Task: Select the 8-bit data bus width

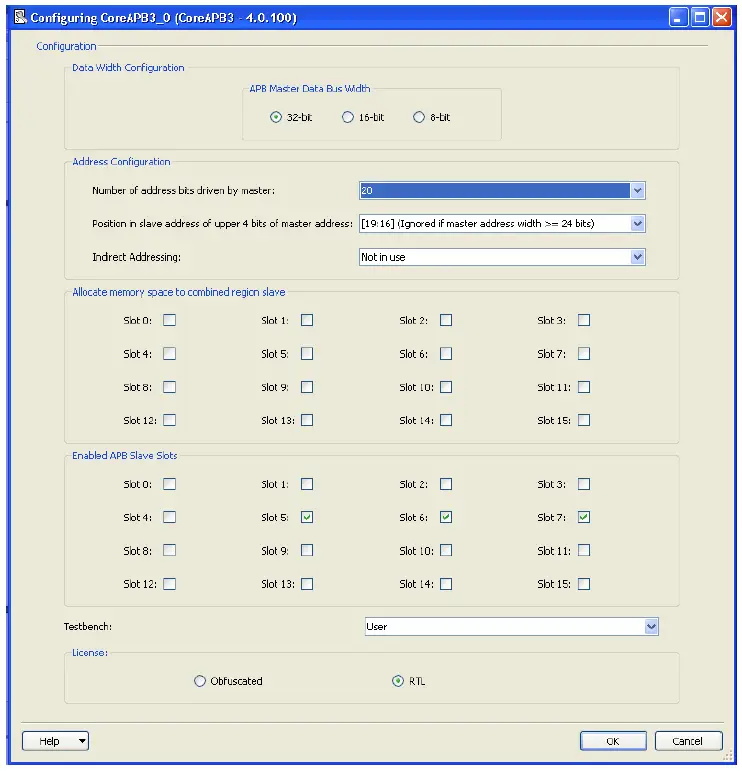Action: click(419, 117)
